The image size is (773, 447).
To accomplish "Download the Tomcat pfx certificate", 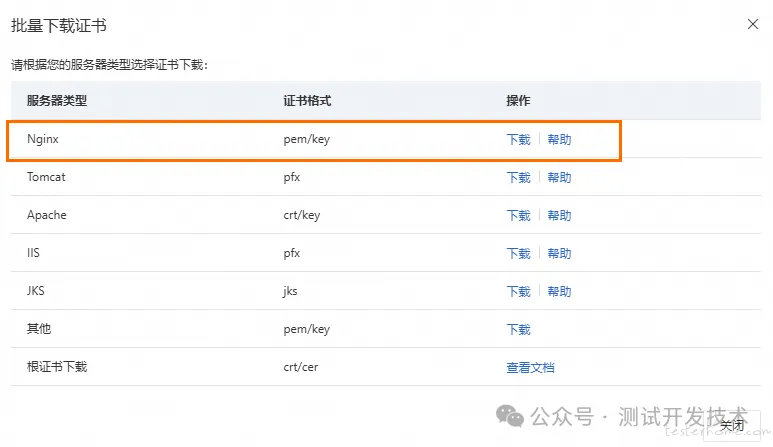I will coord(518,177).
